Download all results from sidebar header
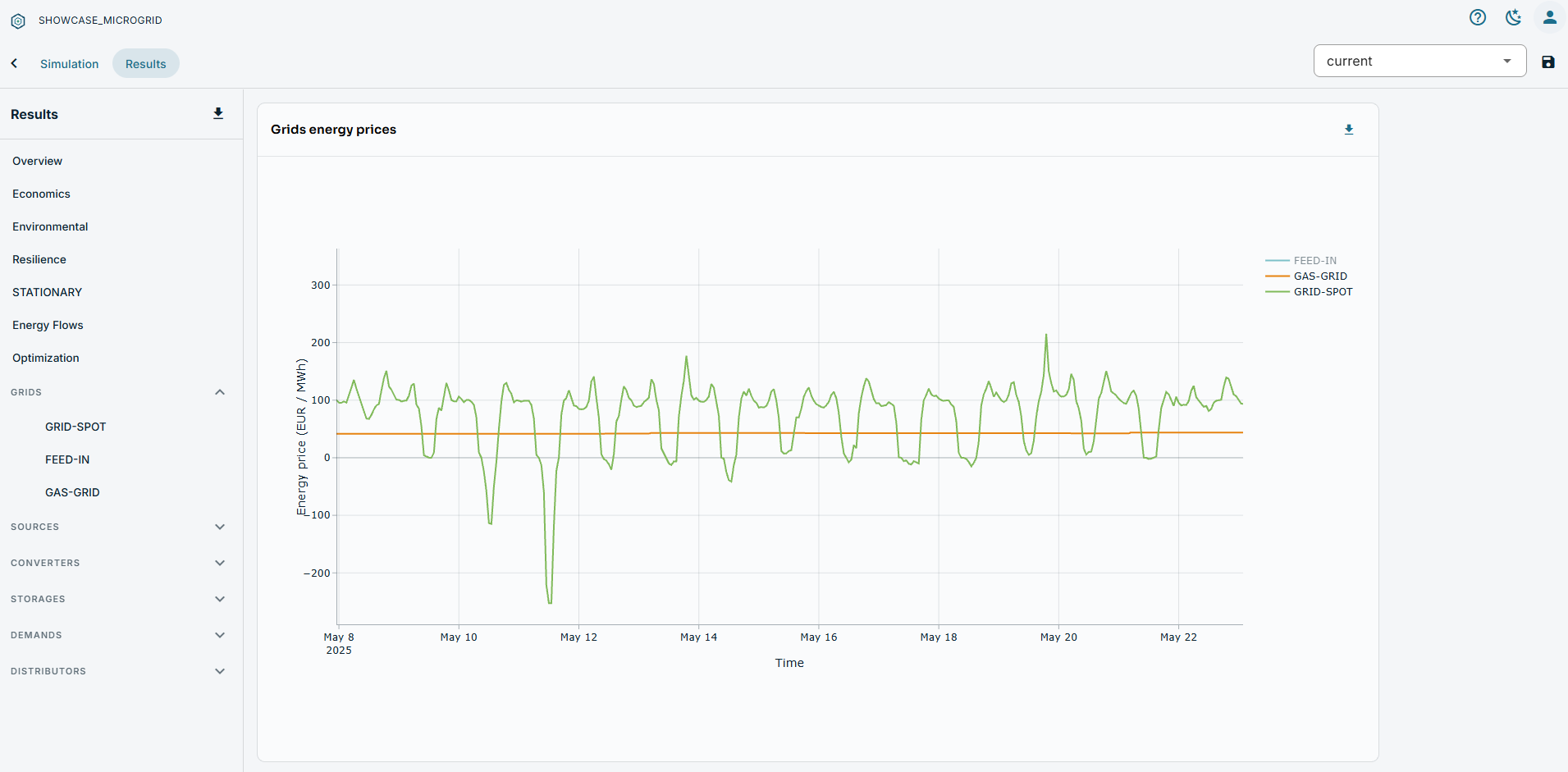Screen dimensions: 1568x772 [218, 114]
